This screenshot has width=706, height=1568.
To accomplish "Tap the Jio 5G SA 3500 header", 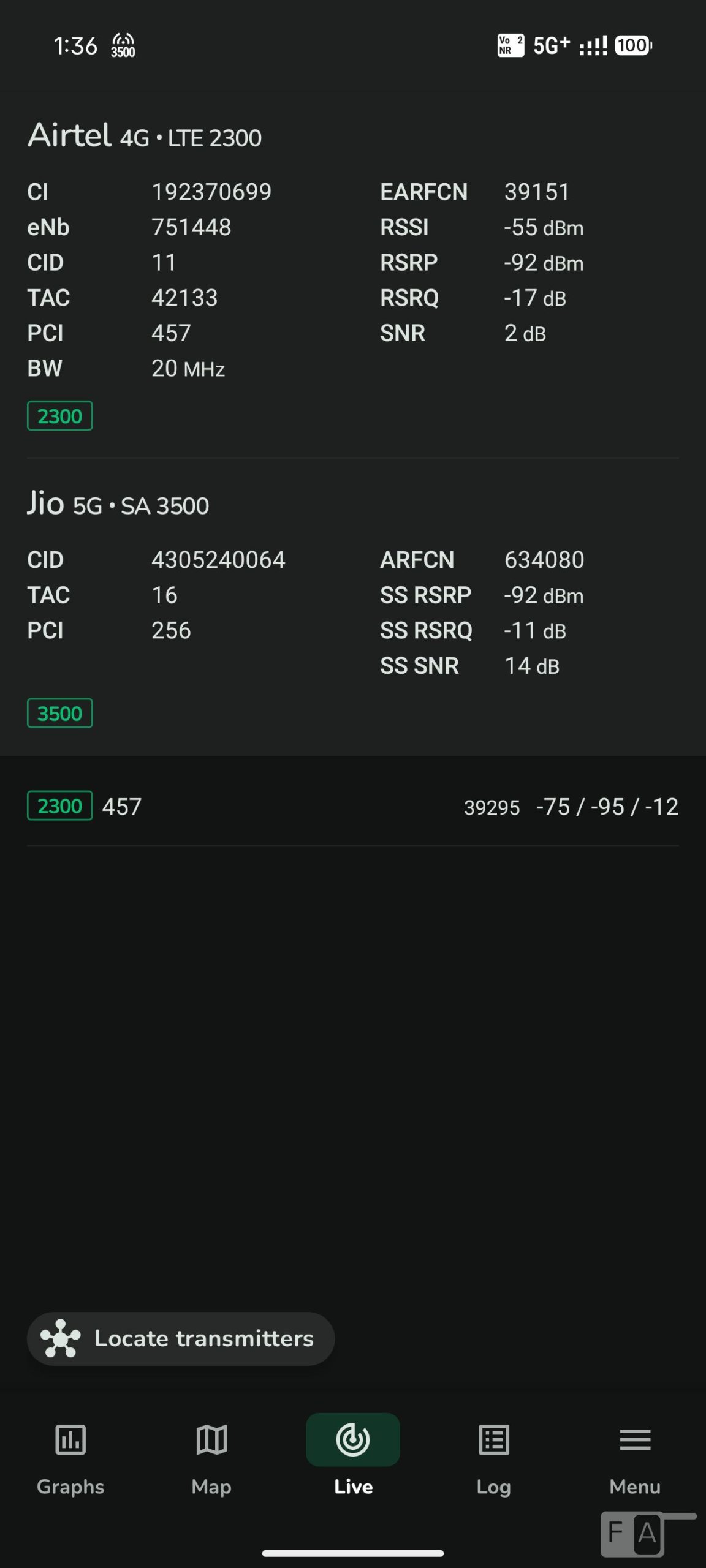I will pyautogui.click(x=118, y=504).
